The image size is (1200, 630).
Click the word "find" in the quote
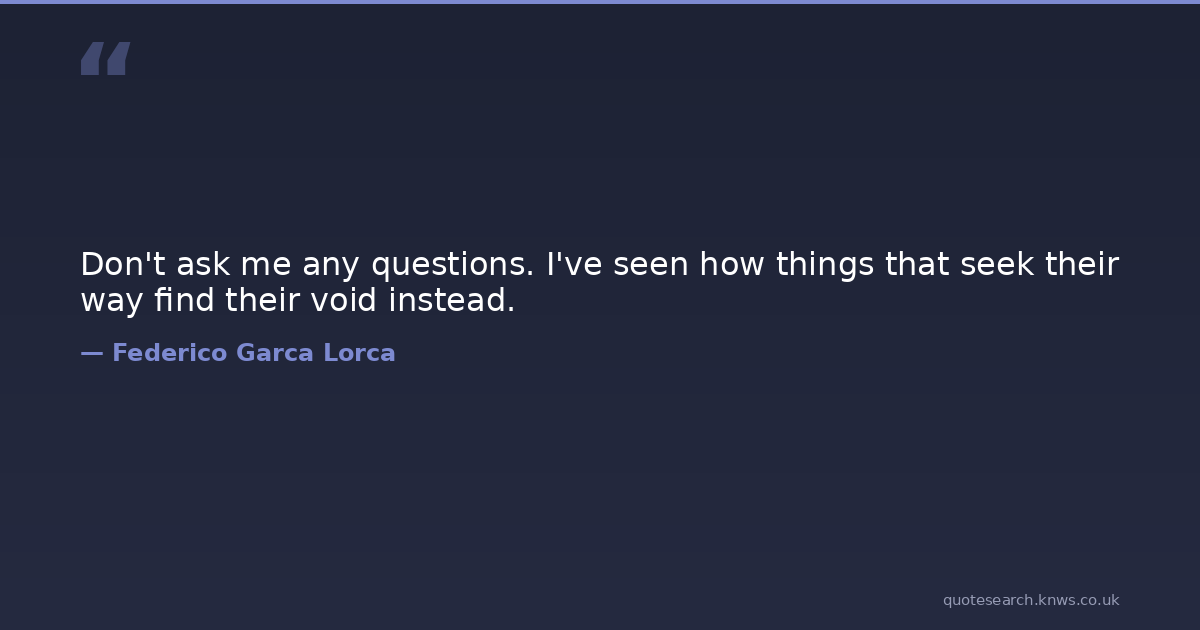pyautogui.click(x=184, y=300)
